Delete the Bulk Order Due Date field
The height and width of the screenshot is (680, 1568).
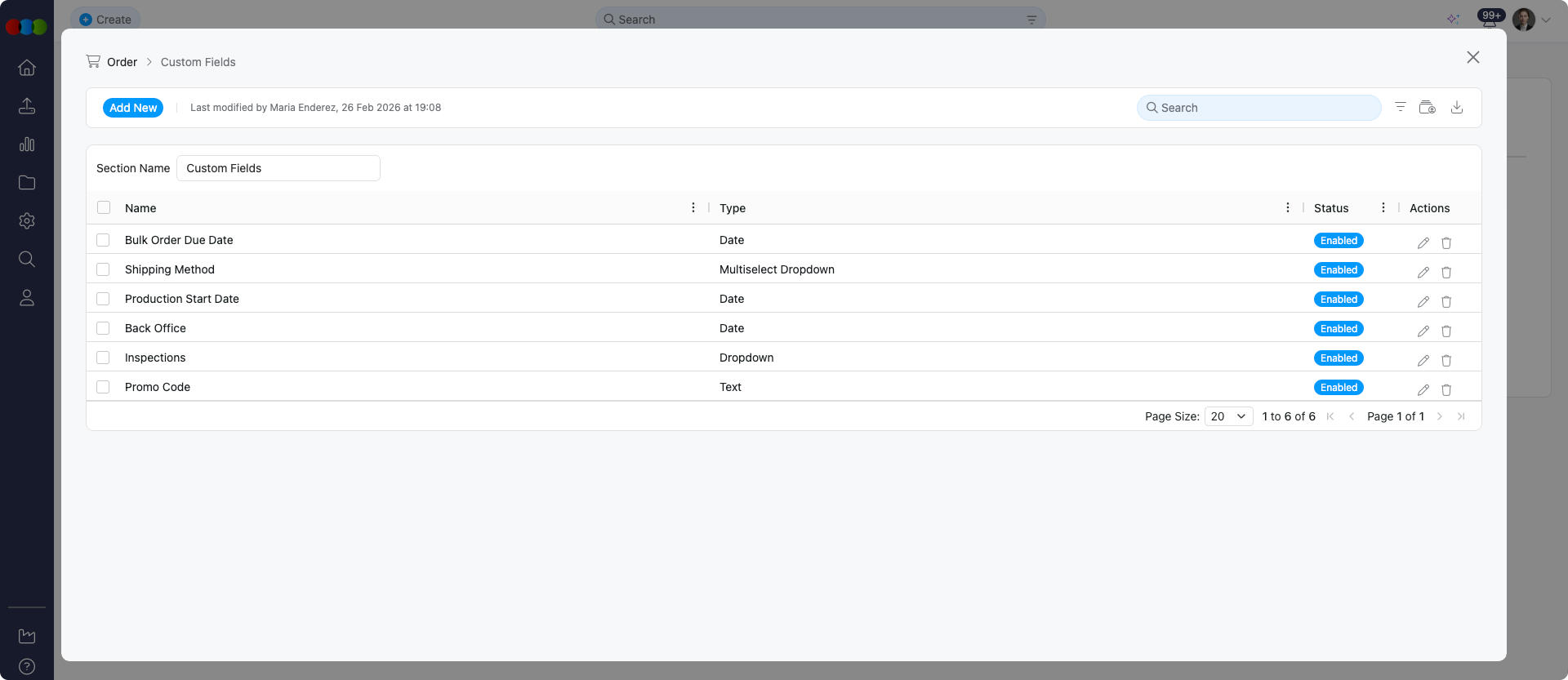[1446, 243]
